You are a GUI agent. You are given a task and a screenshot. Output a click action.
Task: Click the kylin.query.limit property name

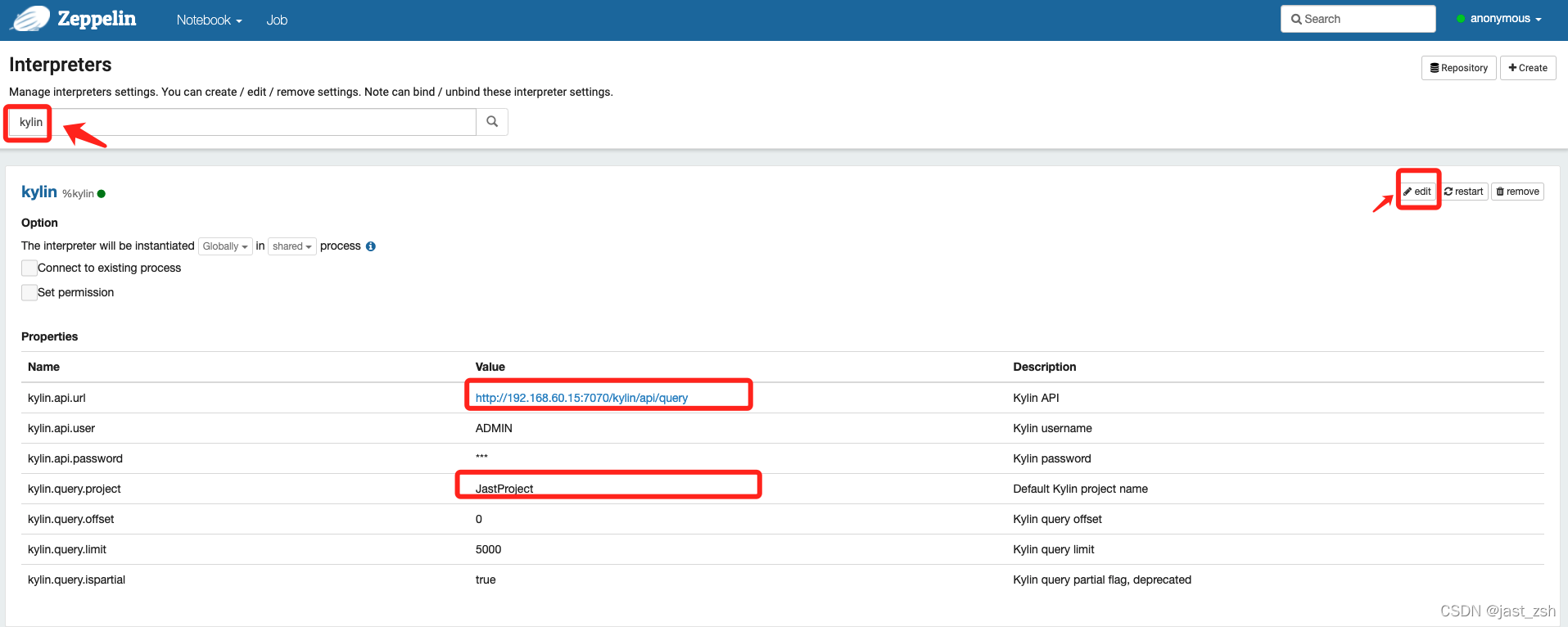[x=67, y=549]
